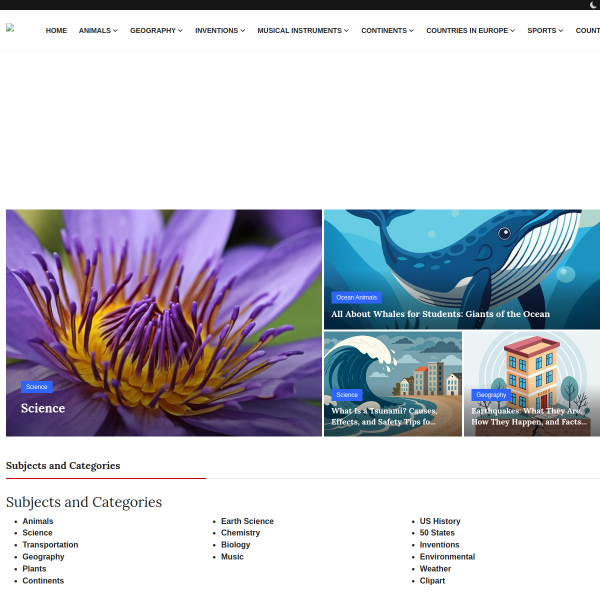600x600 pixels.
Task: Click the Ocean Animals category badge
Action: (x=357, y=297)
